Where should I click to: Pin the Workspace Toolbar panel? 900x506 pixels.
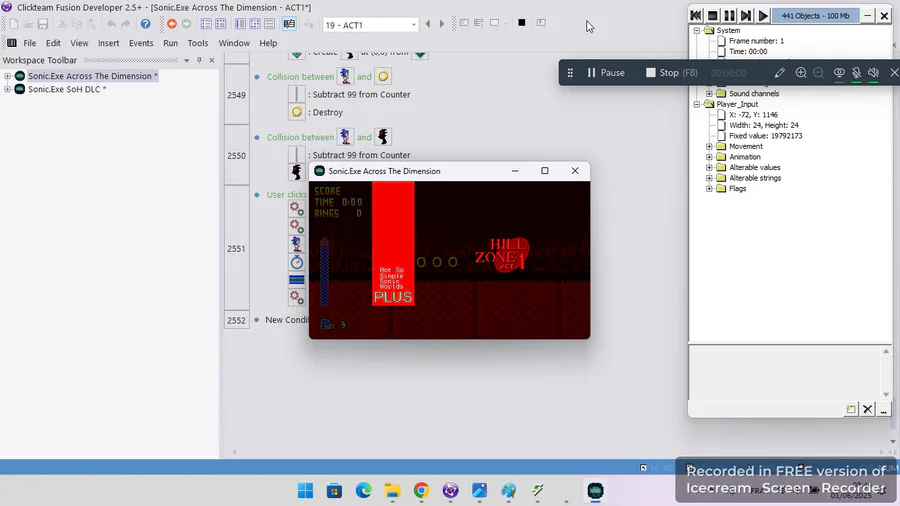tap(199, 60)
